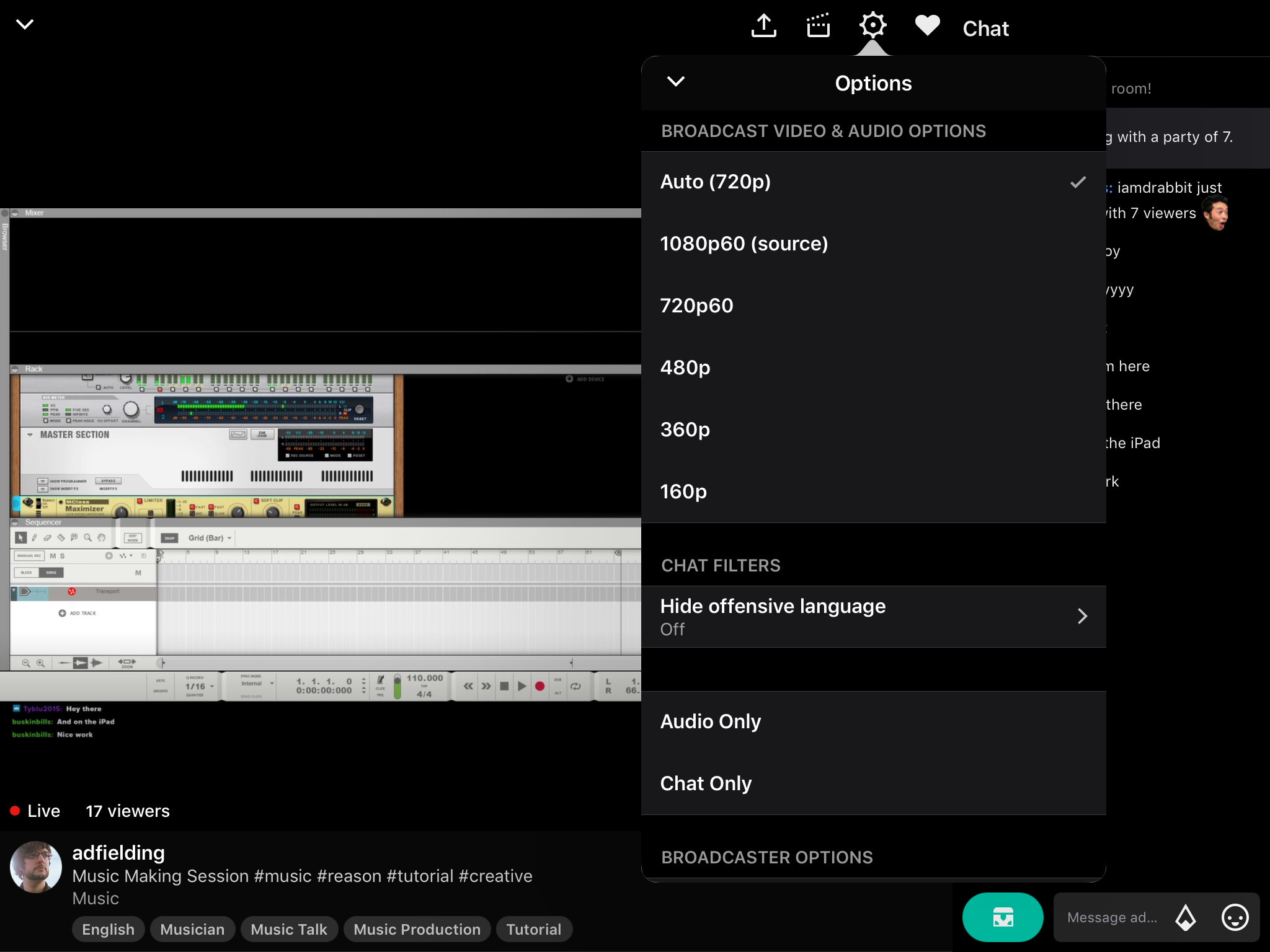Click the play button in transport

click(522, 686)
